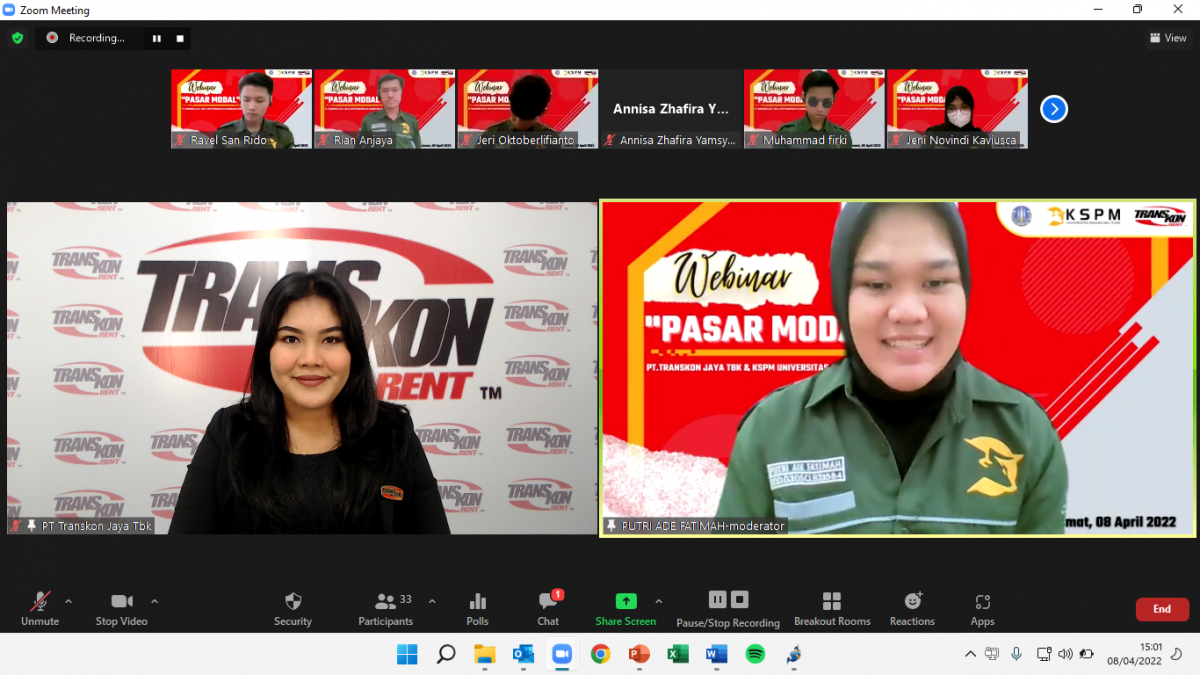Pause recording beside the Recording indicator
Image resolution: width=1200 pixels, height=675 pixels.
[x=157, y=38]
